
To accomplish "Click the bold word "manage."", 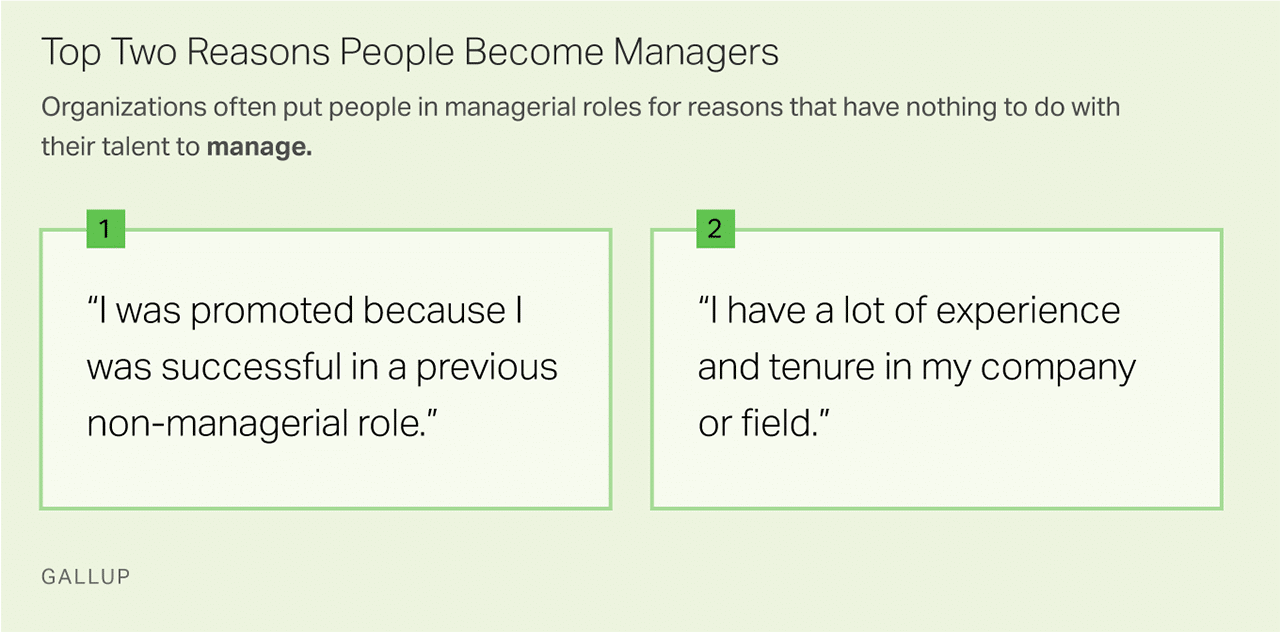I will click(x=259, y=147).
